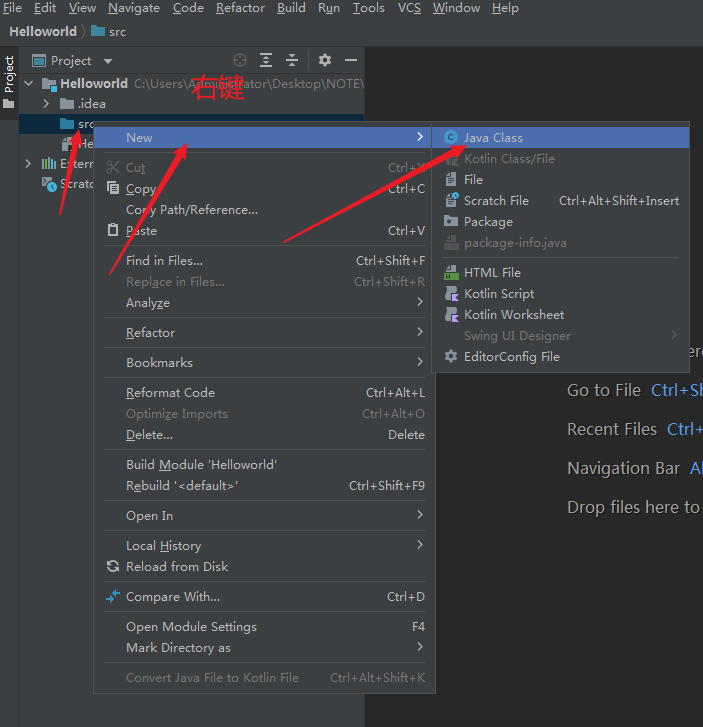Expand the Bookmarks submenu
Image resolution: width=703 pixels, height=727 pixels.
tap(420, 362)
